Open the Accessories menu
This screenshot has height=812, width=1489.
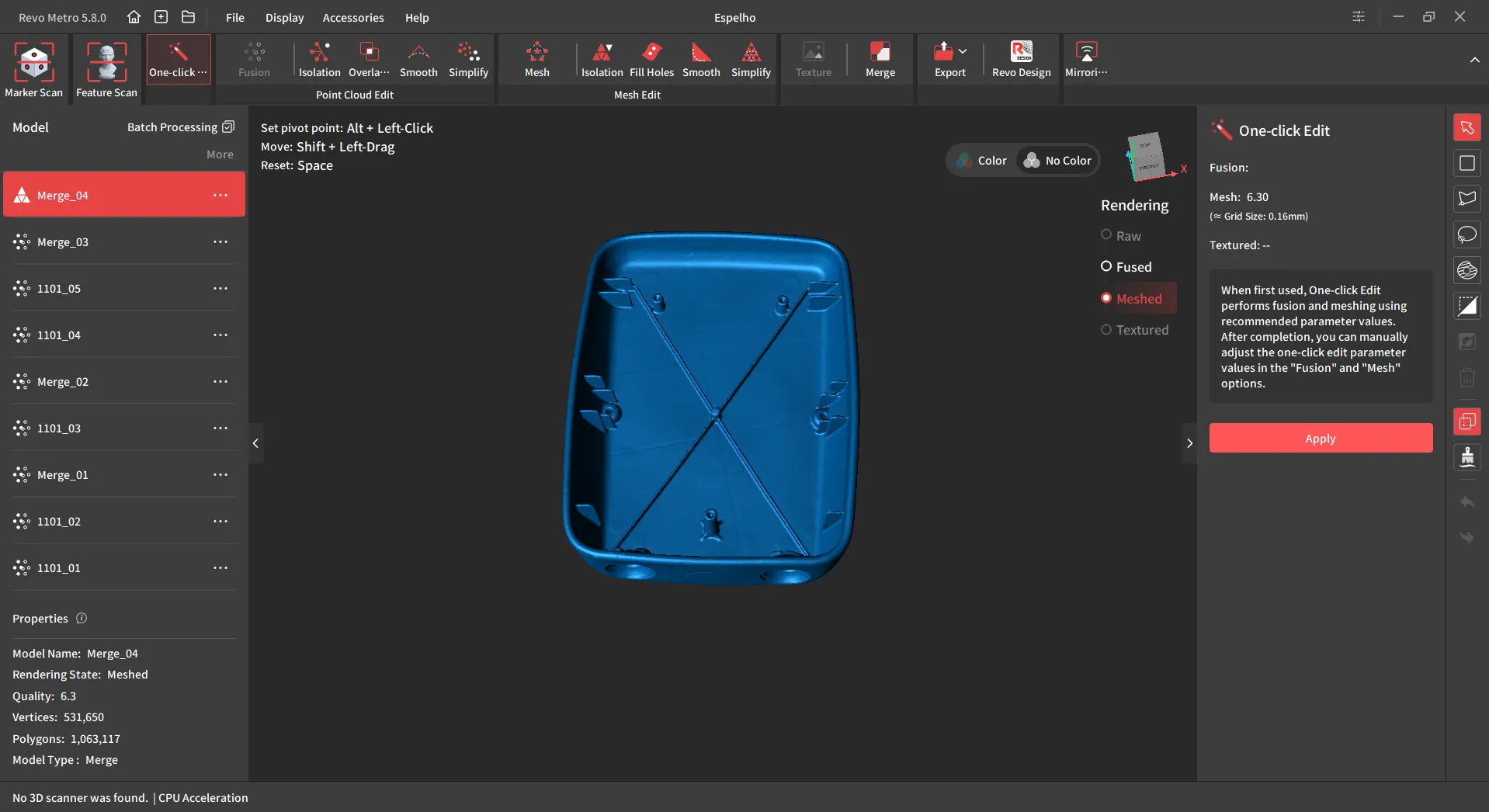[x=353, y=17]
